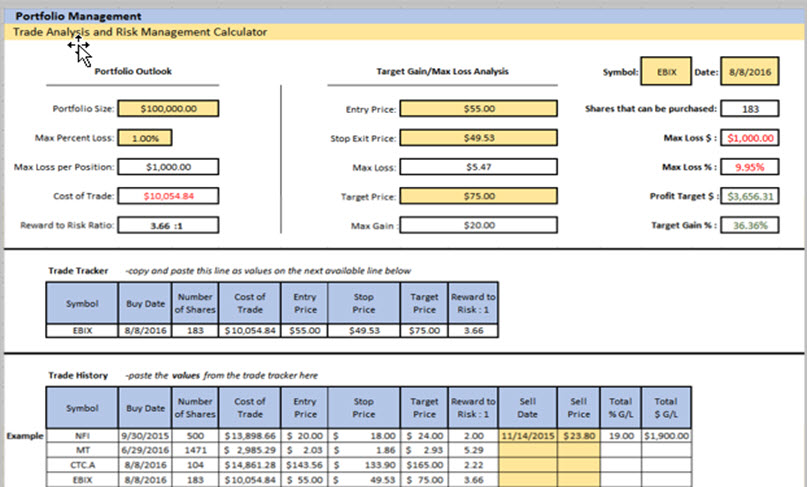Screen dimensions: 808x487
Task: Click the NFI buy date 9/30/2015
Action: point(145,436)
